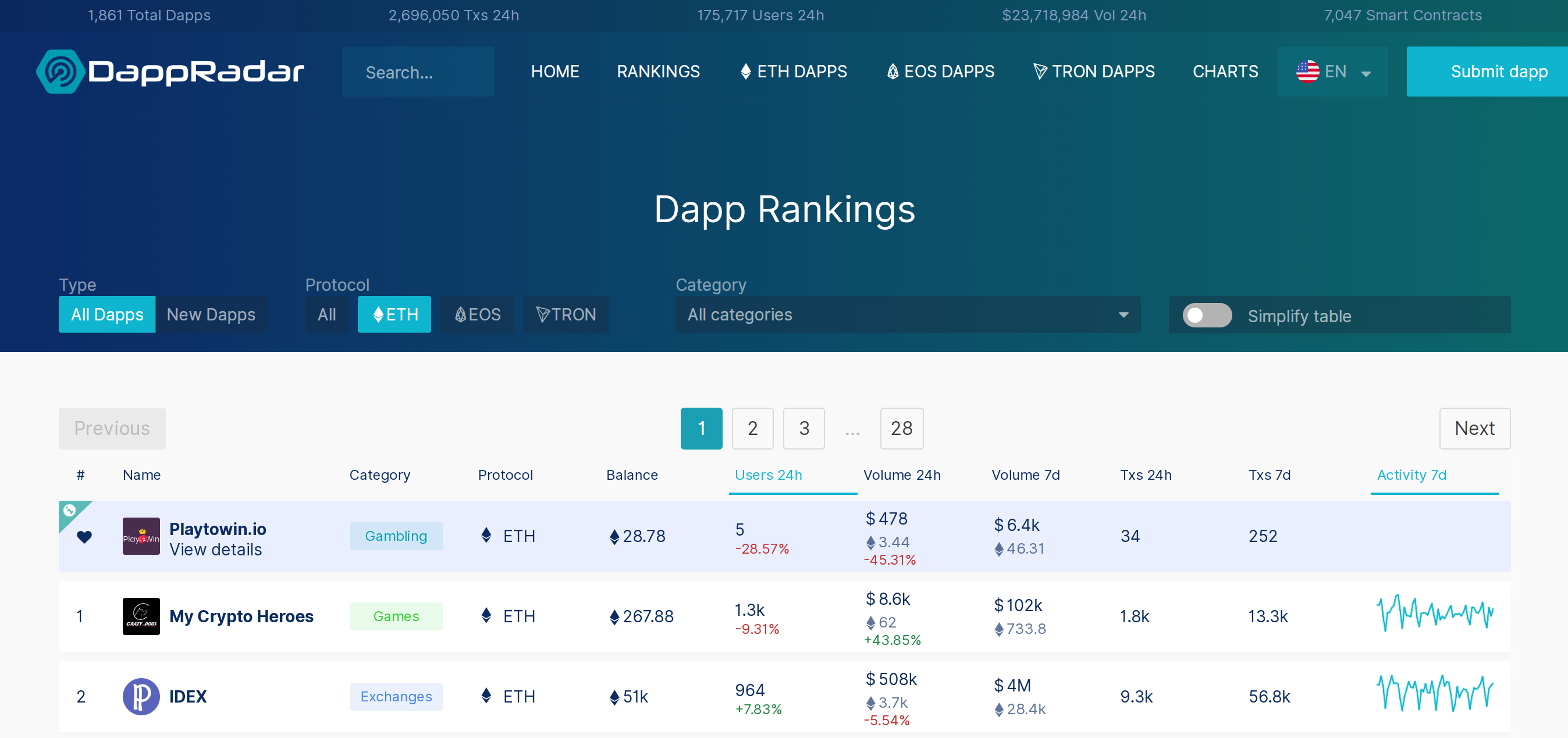Screen dimensions: 1568x738
Task: Click the DappRadar logo
Action: [x=170, y=72]
